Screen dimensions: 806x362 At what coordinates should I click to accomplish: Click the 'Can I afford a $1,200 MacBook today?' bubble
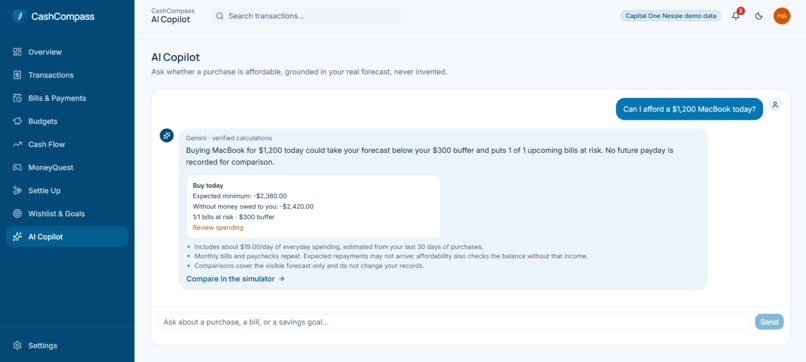coord(689,109)
